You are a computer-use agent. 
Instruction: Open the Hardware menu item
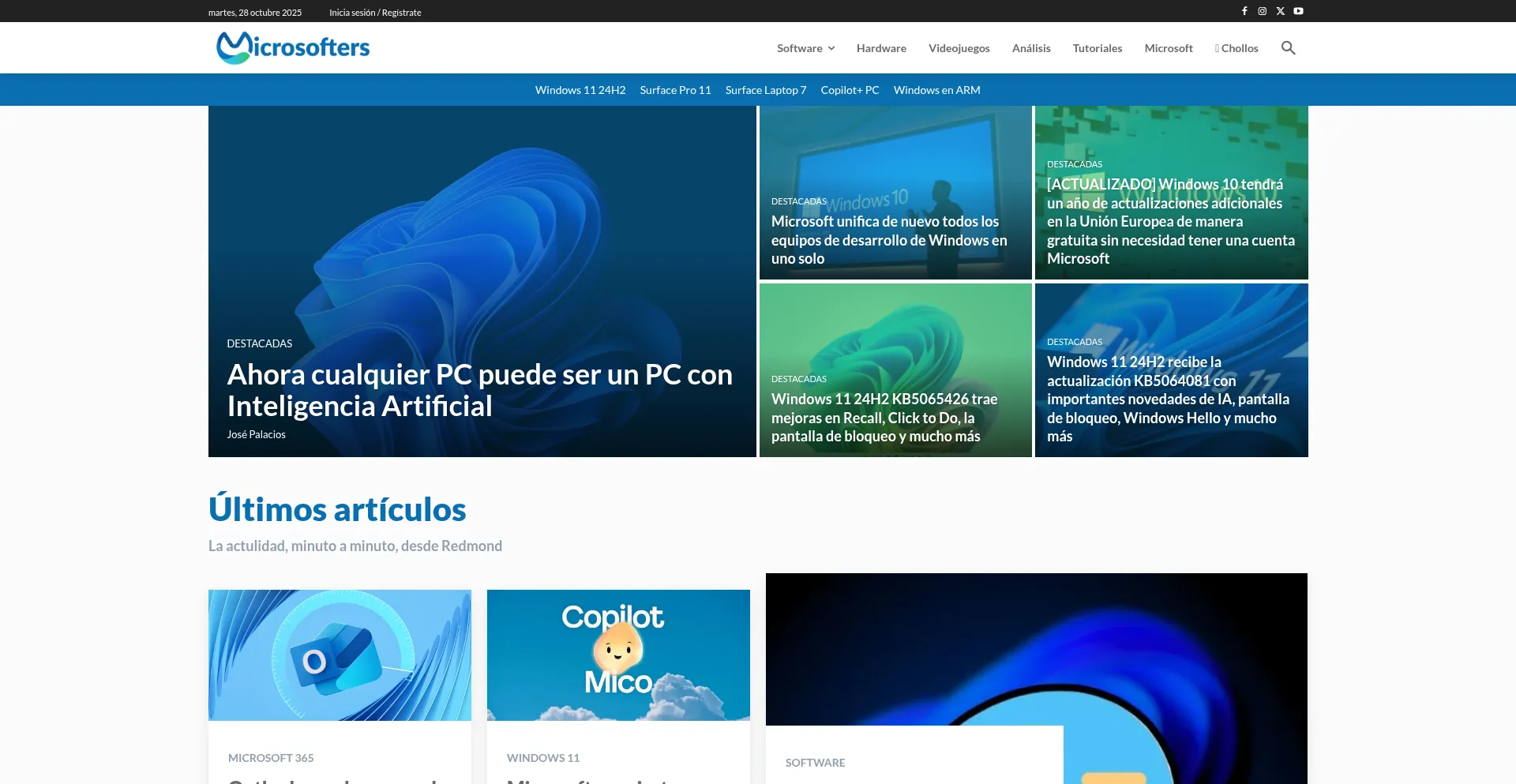click(881, 48)
